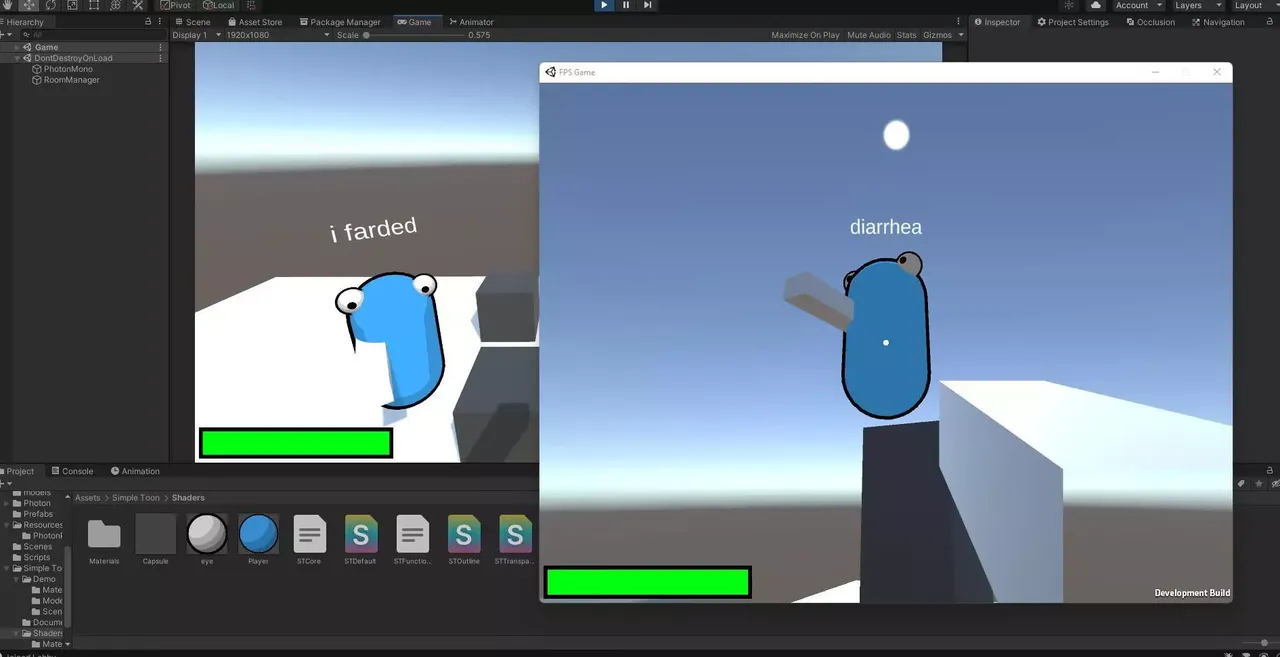Open collab services sun icon
This screenshot has width=1280, height=657.
tap(1069, 5)
